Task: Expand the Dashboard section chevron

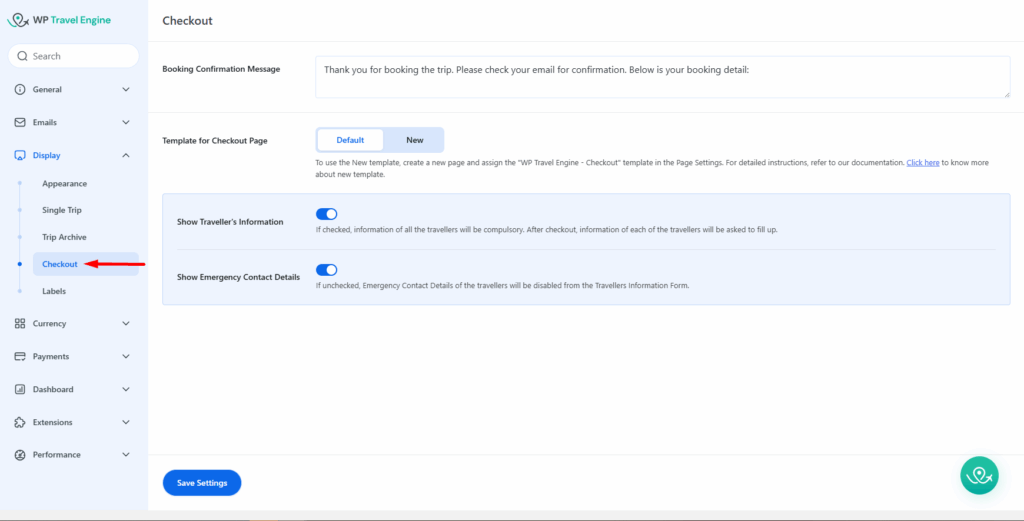Action: [126, 390]
